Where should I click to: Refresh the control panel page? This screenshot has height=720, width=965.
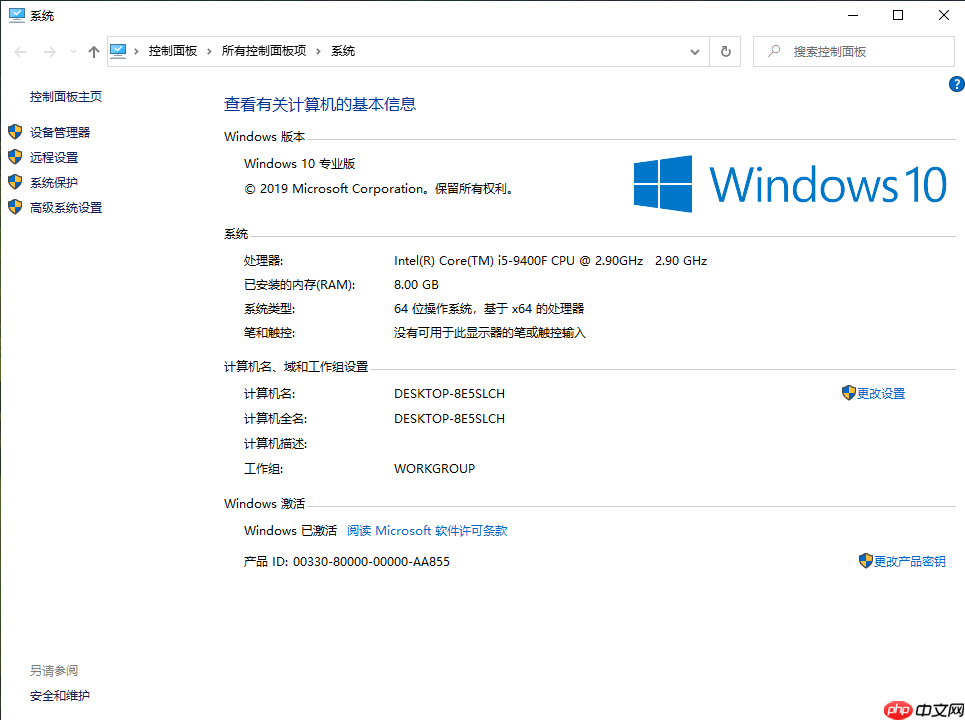tap(726, 52)
